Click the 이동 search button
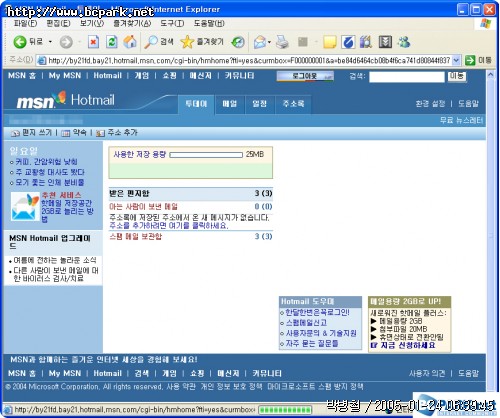 click(457, 76)
